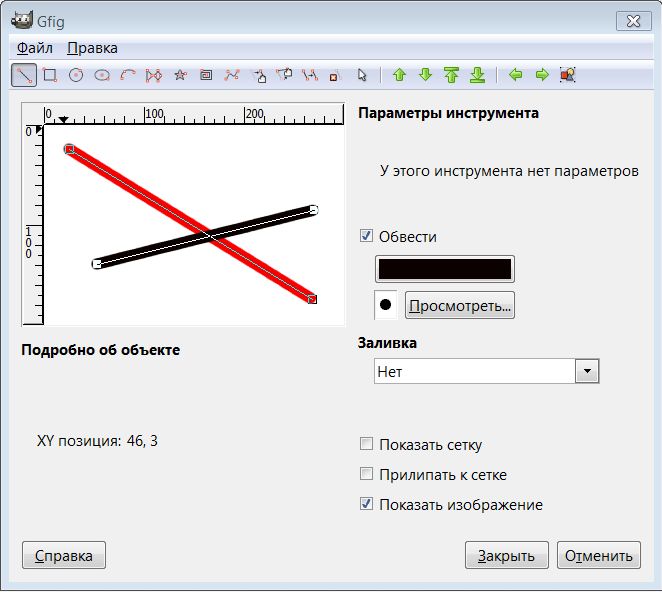Image resolution: width=662 pixels, height=592 pixels.
Task: Lower selected object with down arrow
Action: (425, 75)
